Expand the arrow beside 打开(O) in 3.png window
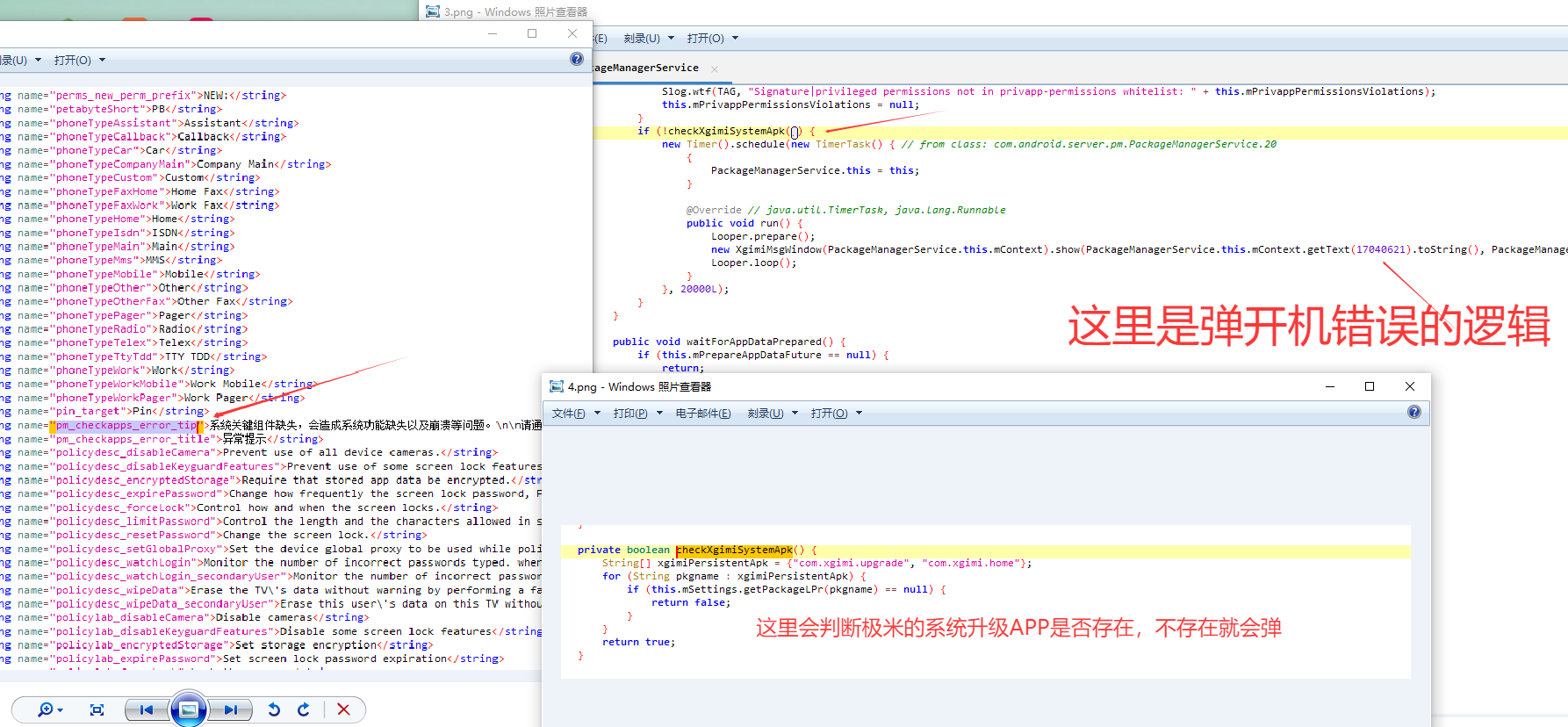 click(x=736, y=38)
